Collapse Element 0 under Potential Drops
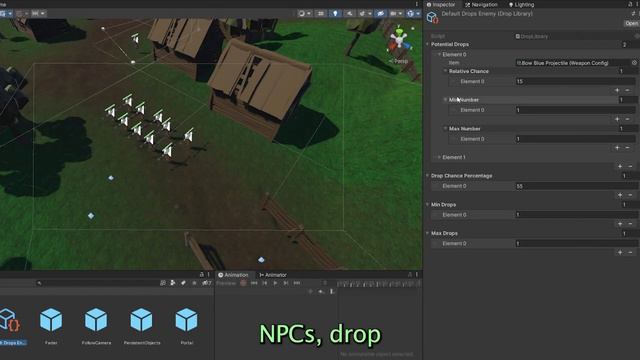Viewport: 640px width, 360px height. coord(439,54)
